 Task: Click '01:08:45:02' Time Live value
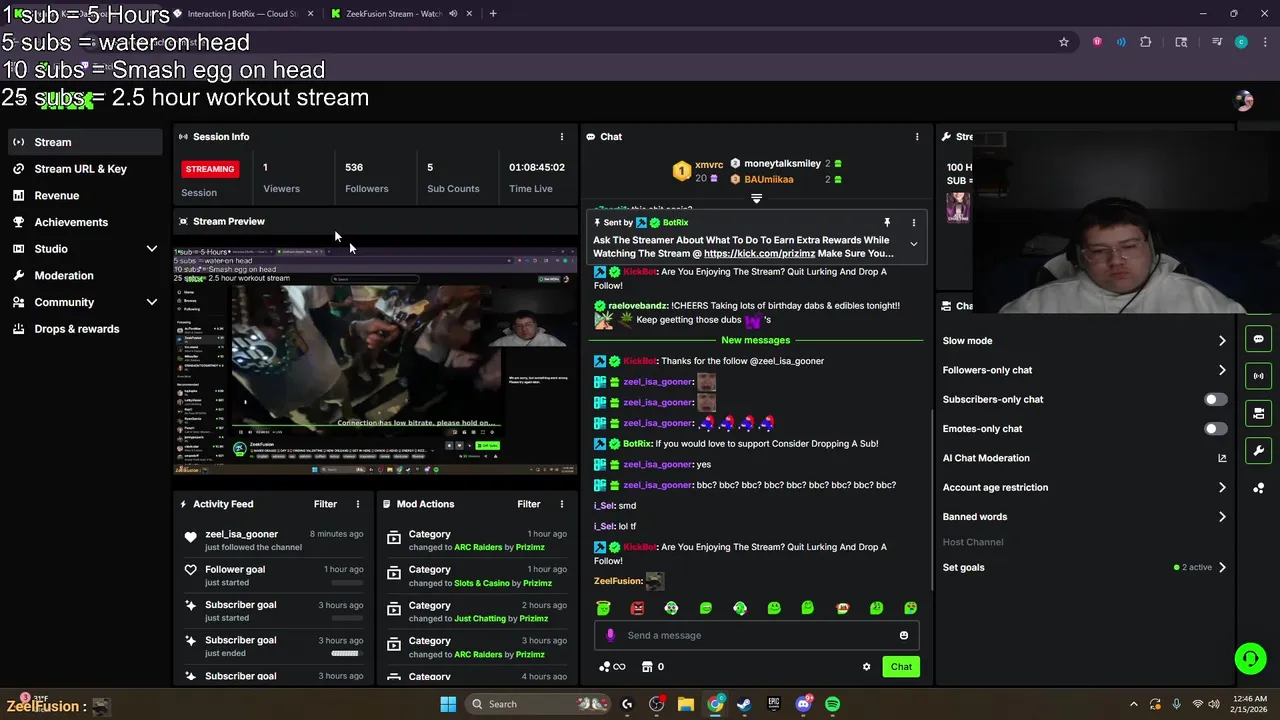click(536, 167)
